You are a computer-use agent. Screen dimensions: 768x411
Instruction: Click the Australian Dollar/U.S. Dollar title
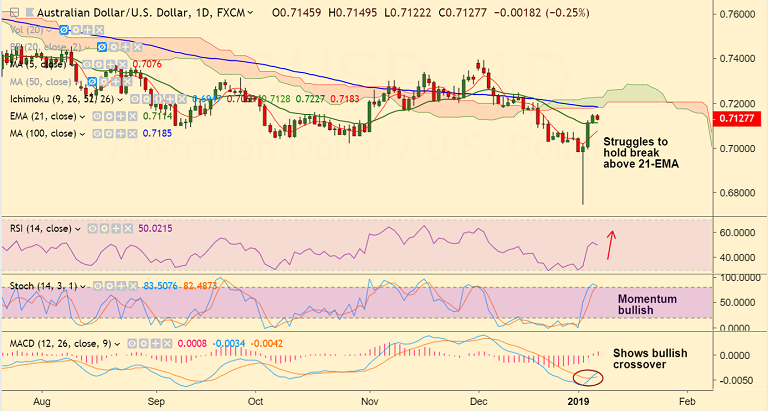[113, 13]
